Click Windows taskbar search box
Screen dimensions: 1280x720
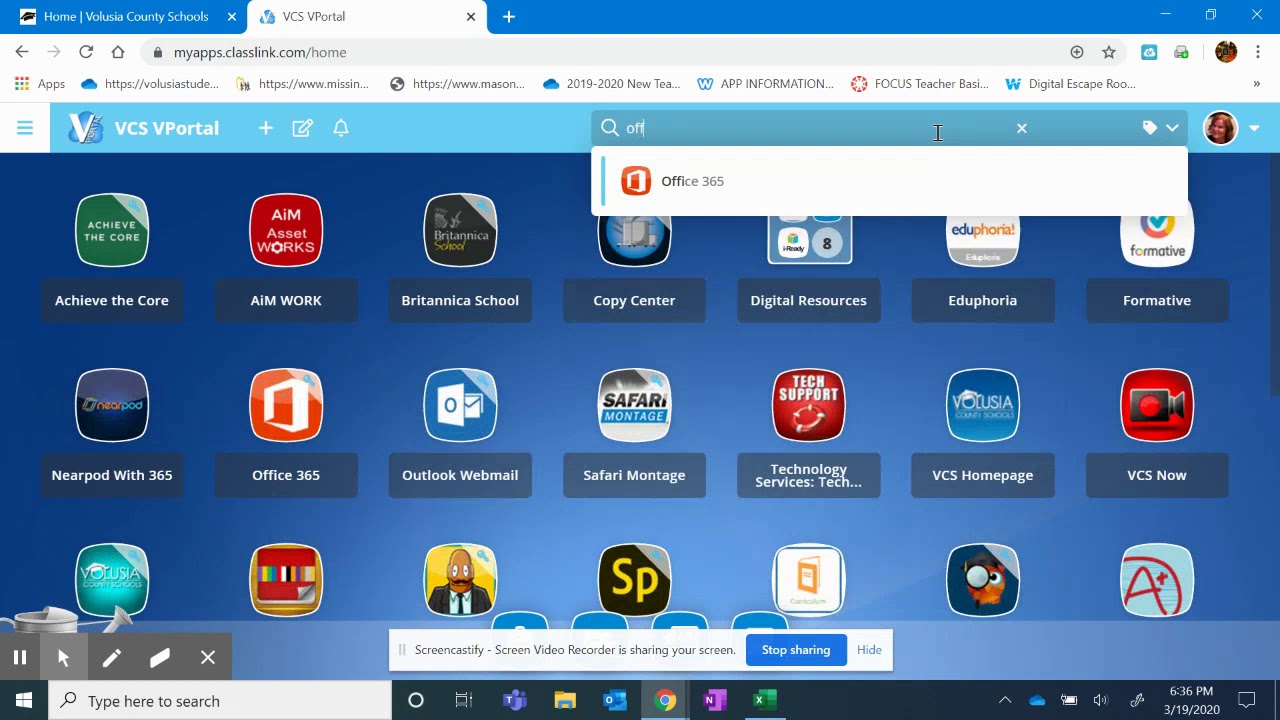pyautogui.click(x=220, y=700)
